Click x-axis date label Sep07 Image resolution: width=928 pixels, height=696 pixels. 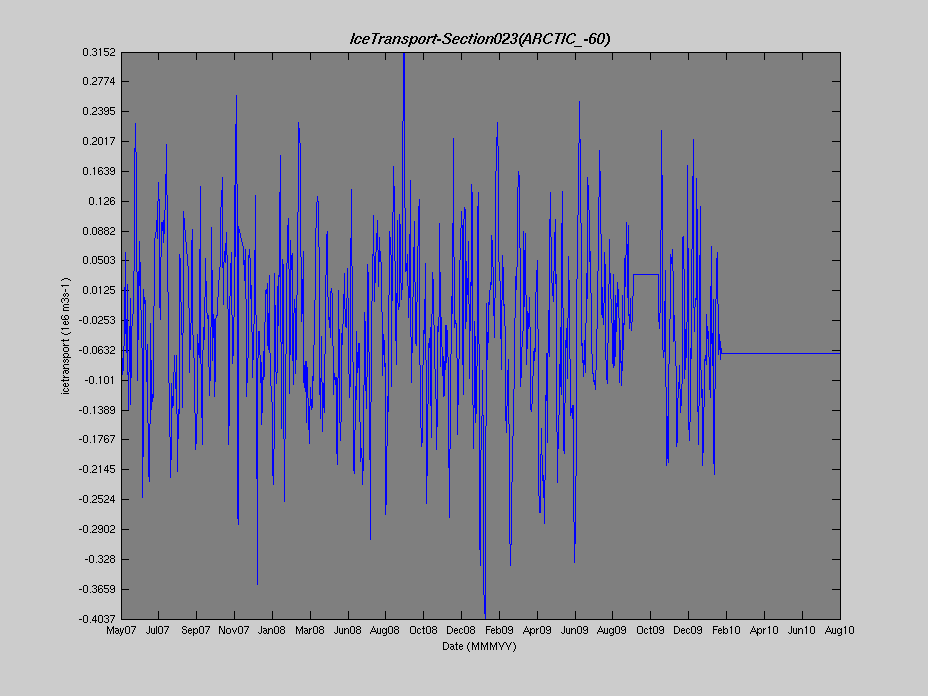196,630
